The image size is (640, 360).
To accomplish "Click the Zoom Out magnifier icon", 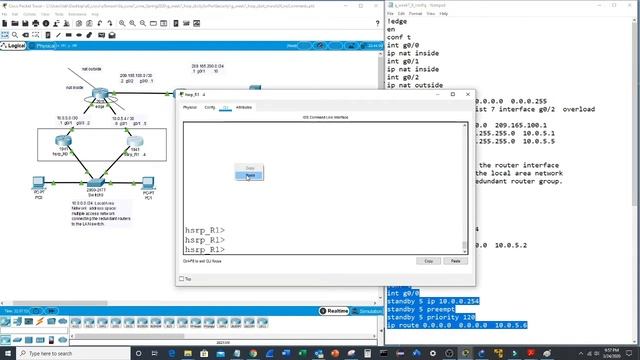I will click(x=143, y=24).
